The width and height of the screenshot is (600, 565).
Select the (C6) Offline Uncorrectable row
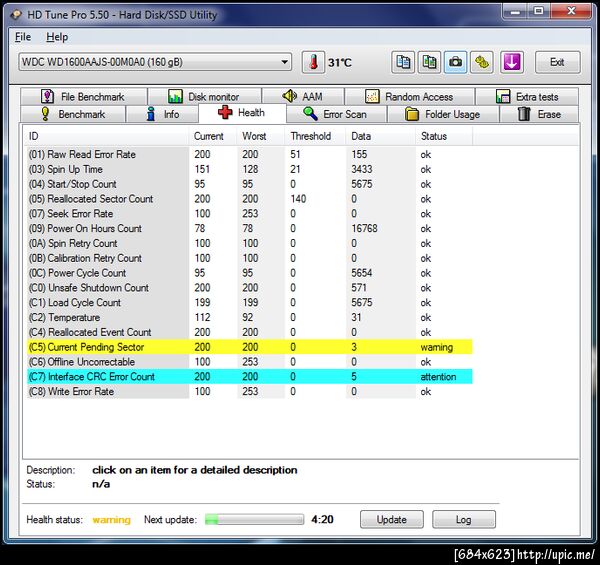249,361
